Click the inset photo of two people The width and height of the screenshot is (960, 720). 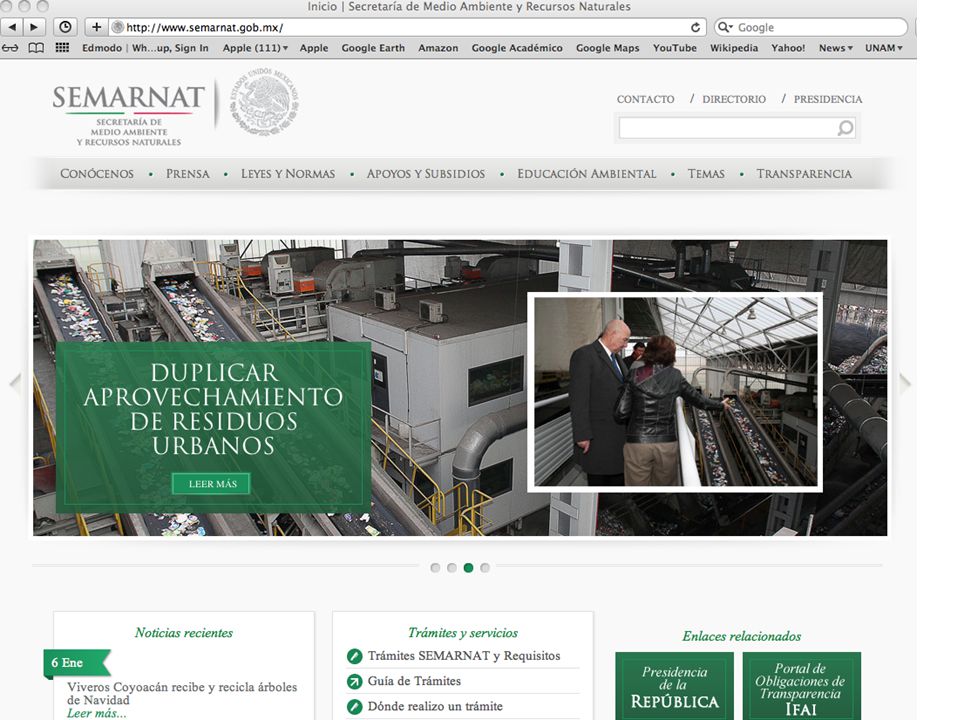(675, 392)
